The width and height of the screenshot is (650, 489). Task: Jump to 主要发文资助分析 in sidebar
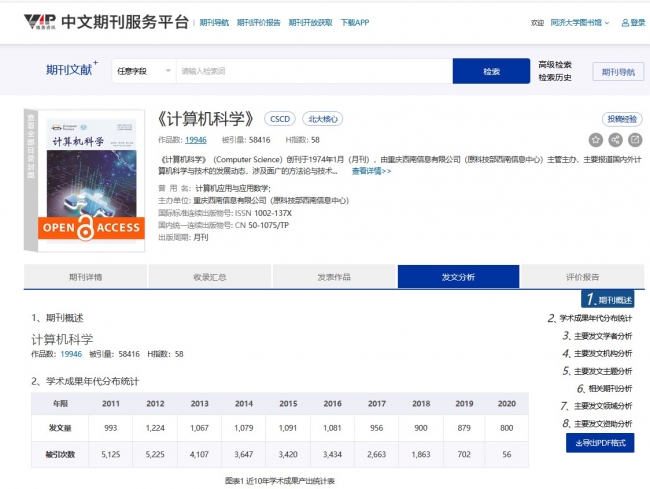pos(597,423)
